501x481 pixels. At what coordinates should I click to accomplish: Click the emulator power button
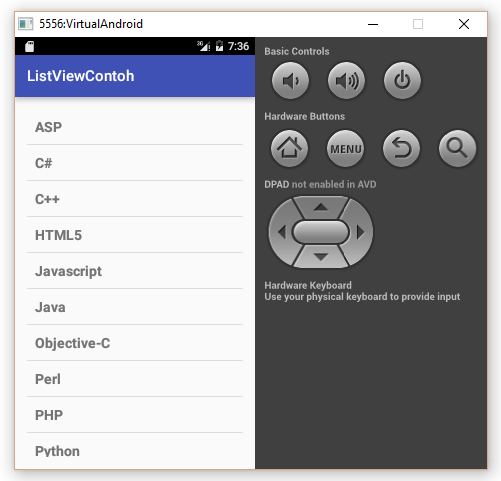[402, 80]
